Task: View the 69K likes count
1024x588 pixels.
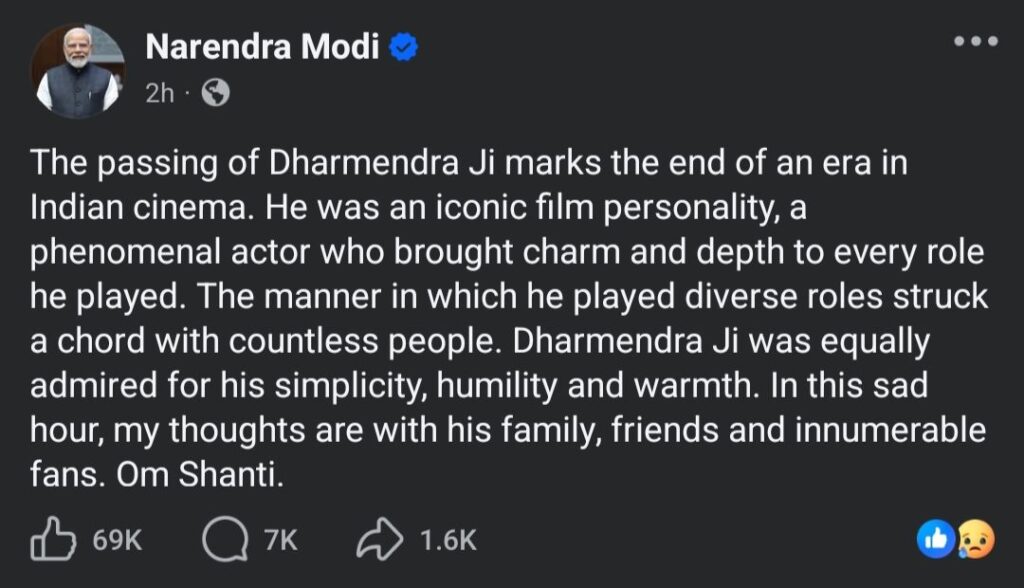Action: point(118,541)
